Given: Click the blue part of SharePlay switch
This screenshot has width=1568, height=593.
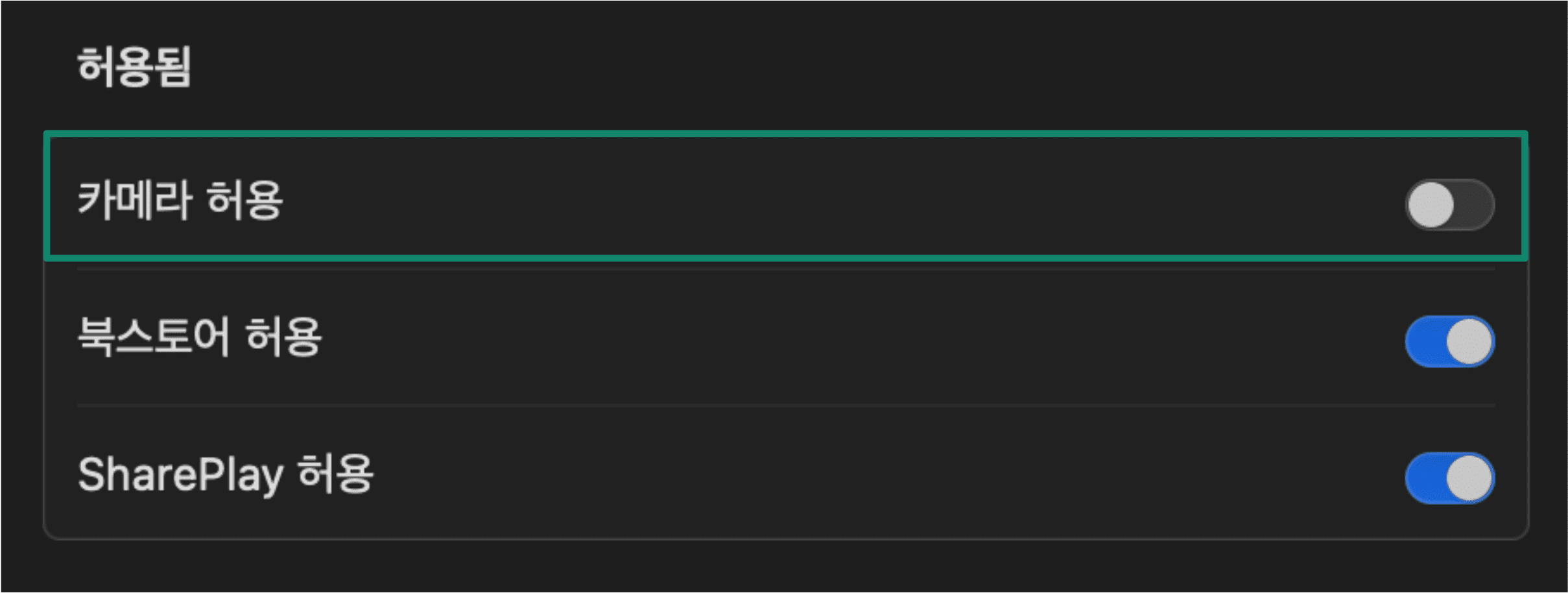Looking at the screenshot, I should coord(1425,478).
